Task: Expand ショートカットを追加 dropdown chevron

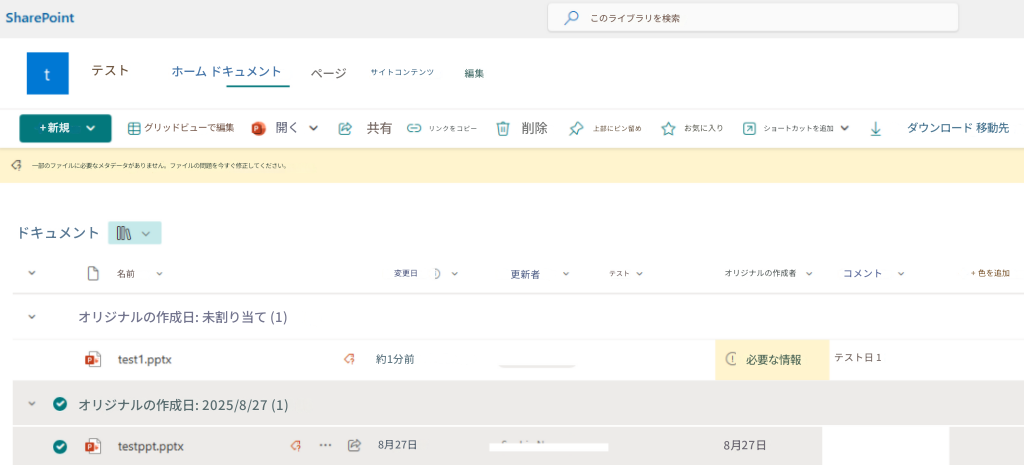Action: [x=844, y=129]
